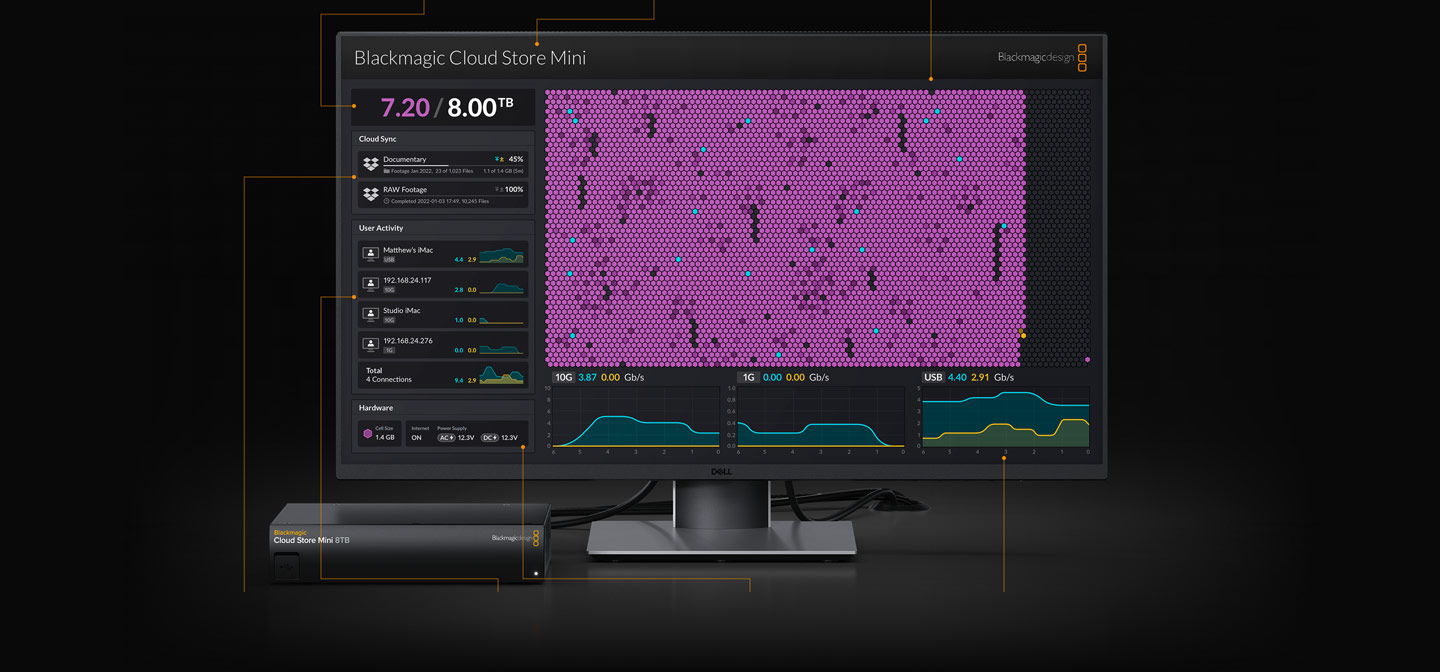This screenshot has width=1440, height=672.
Task: Click the sync arrows icon next to 100%
Action: pyautogui.click(x=499, y=189)
